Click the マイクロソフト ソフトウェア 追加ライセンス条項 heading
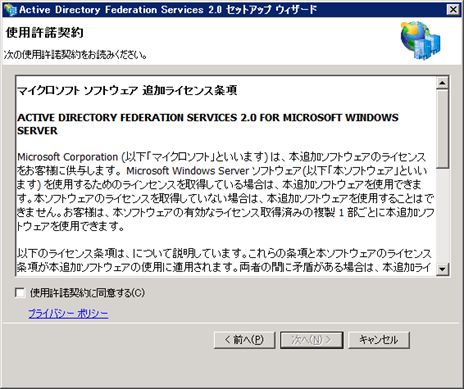This screenshot has height=389, width=464. pos(127,90)
